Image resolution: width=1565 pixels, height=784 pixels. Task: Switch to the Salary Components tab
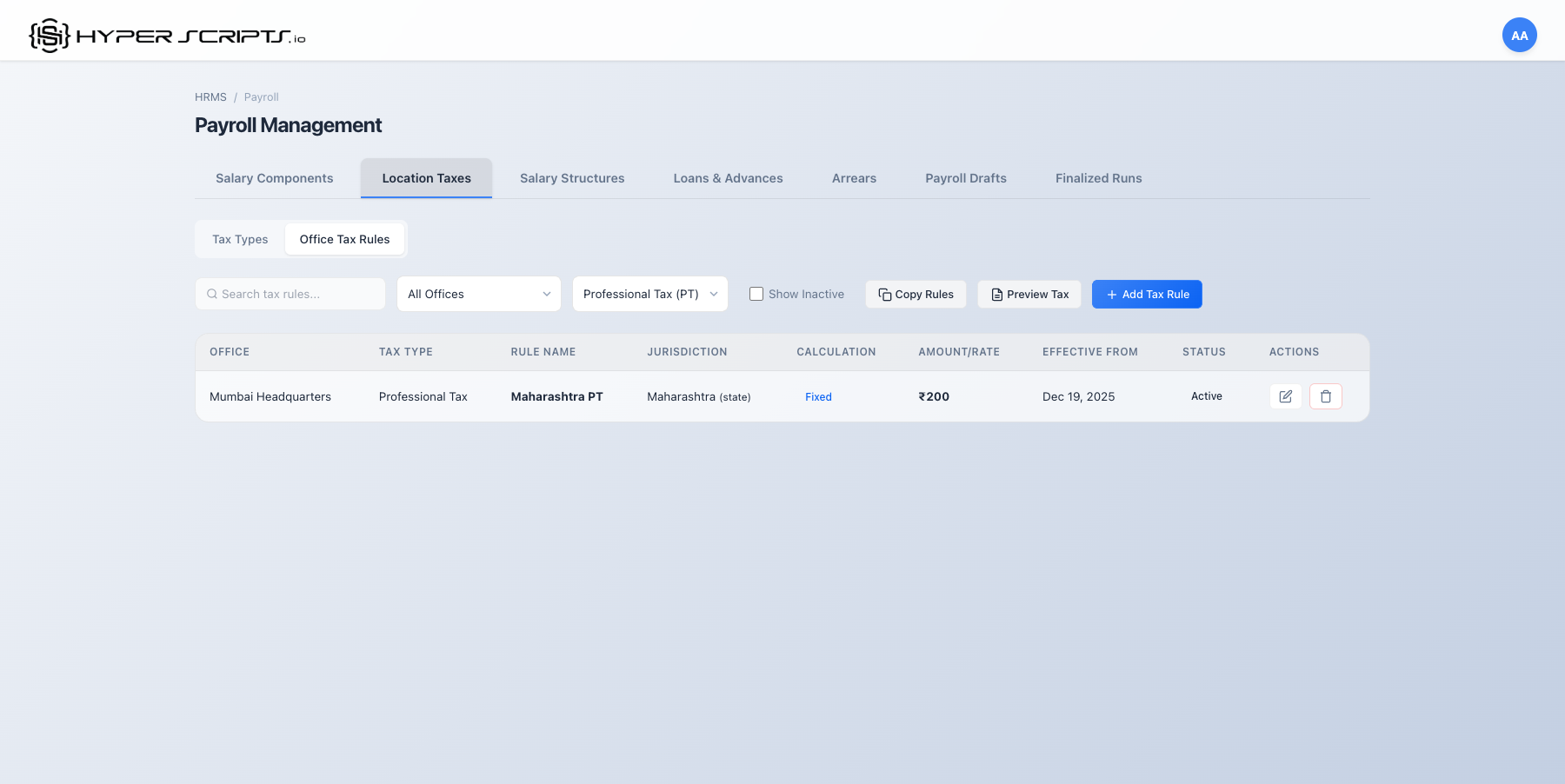pyautogui.click(x=274, y=178)
